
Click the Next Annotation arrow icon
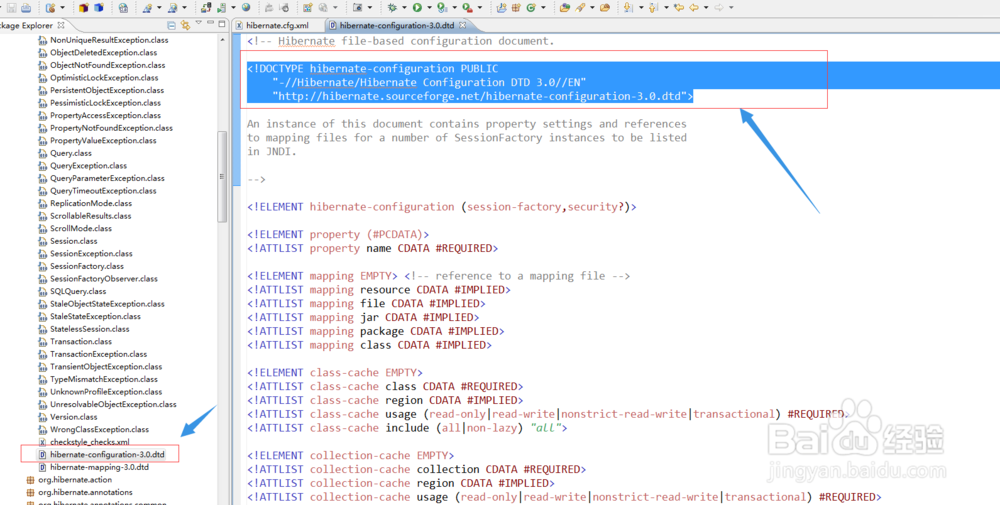628,8
